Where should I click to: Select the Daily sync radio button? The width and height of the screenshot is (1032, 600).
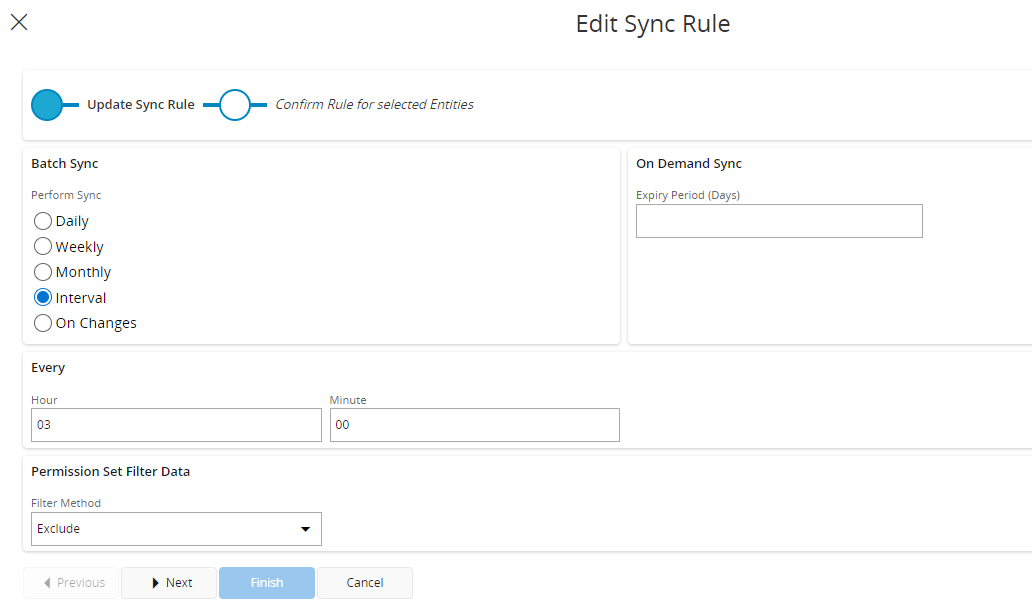tap(43, 221)
